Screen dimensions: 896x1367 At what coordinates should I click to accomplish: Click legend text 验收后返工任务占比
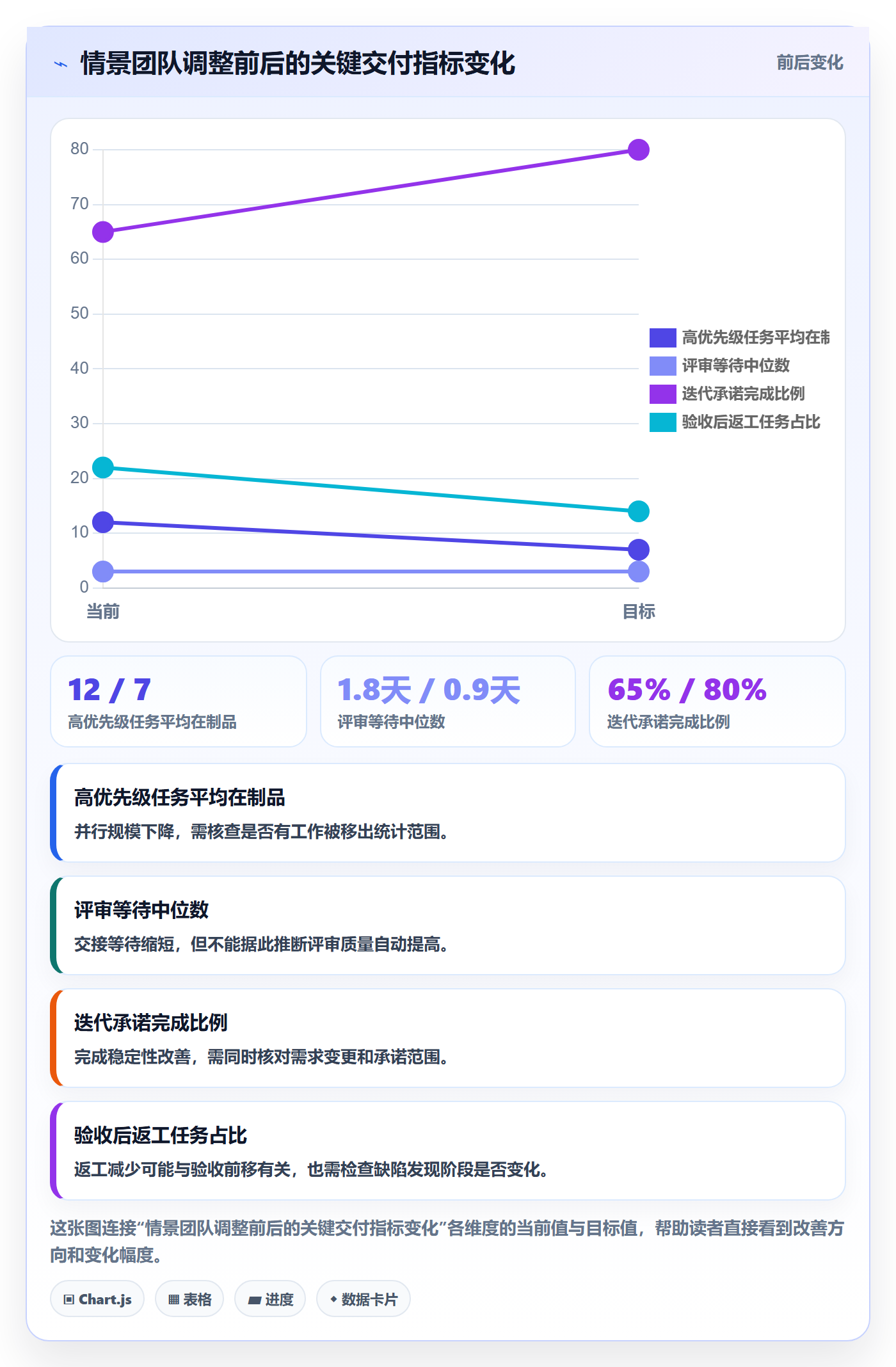[751, 422]
